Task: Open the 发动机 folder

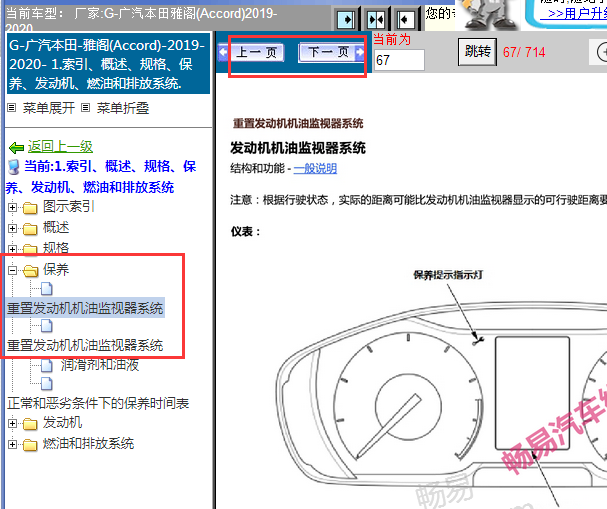Action: [62, 422]
